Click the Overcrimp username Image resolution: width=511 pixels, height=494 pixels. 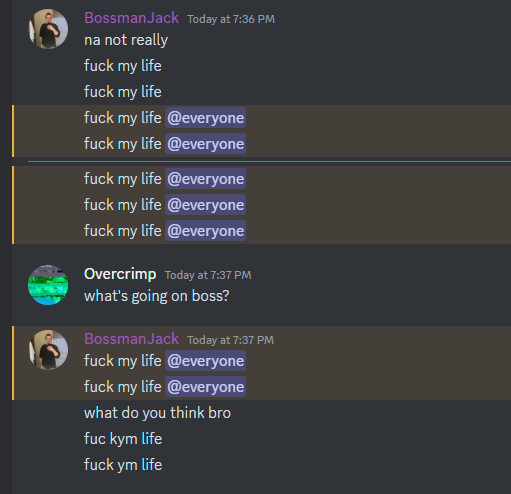pyautogui.click(x=120, y=274)
